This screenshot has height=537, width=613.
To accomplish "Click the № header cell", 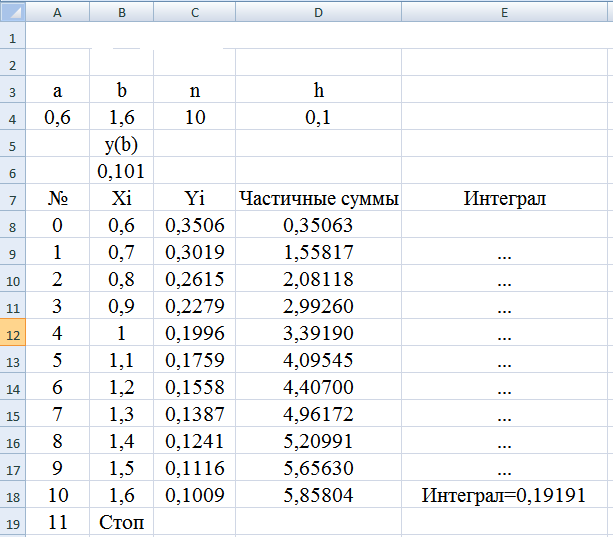I will pos(57,197).
